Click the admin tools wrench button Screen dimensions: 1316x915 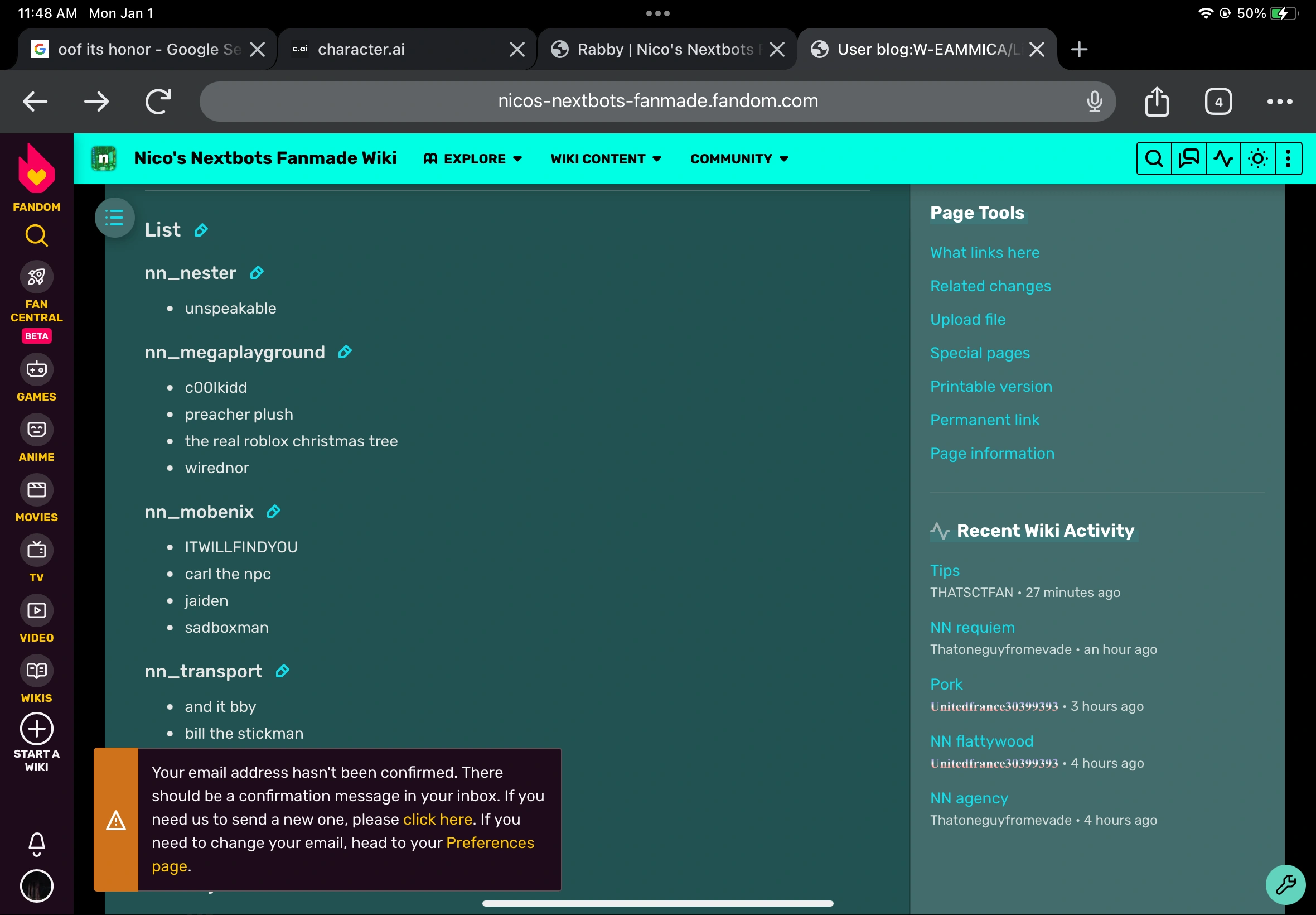pos(1285,885)
